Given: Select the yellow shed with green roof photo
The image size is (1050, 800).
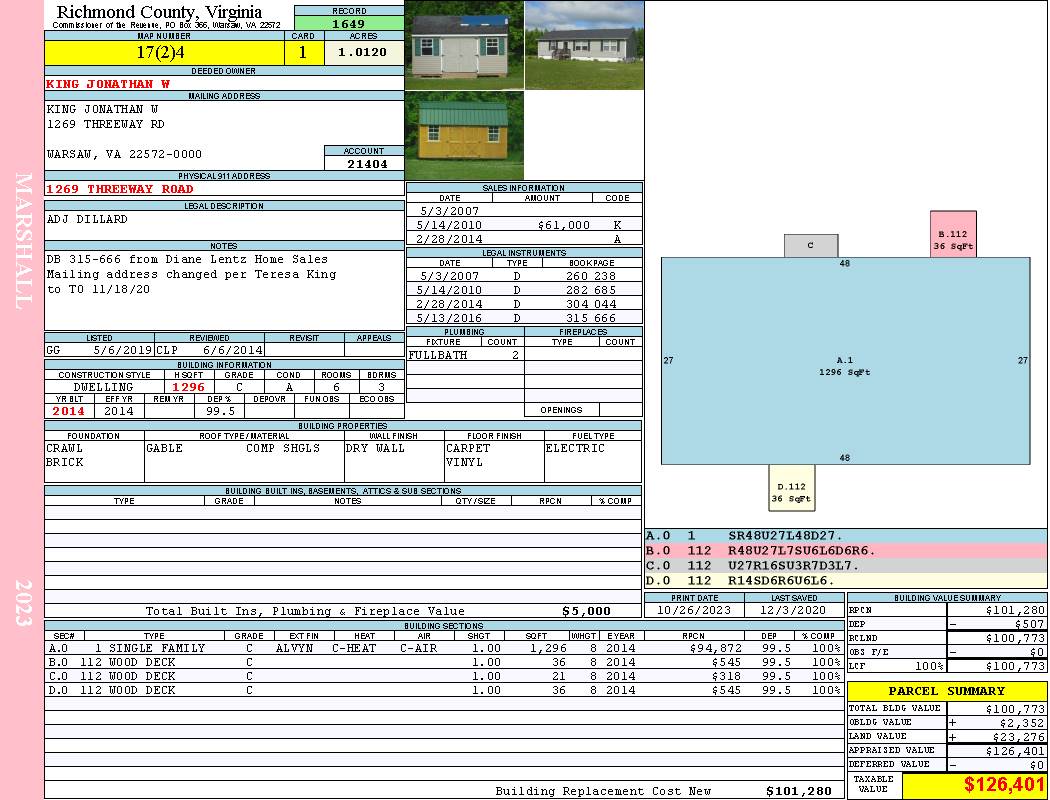Looking at the screenshot, I should 464,135.
